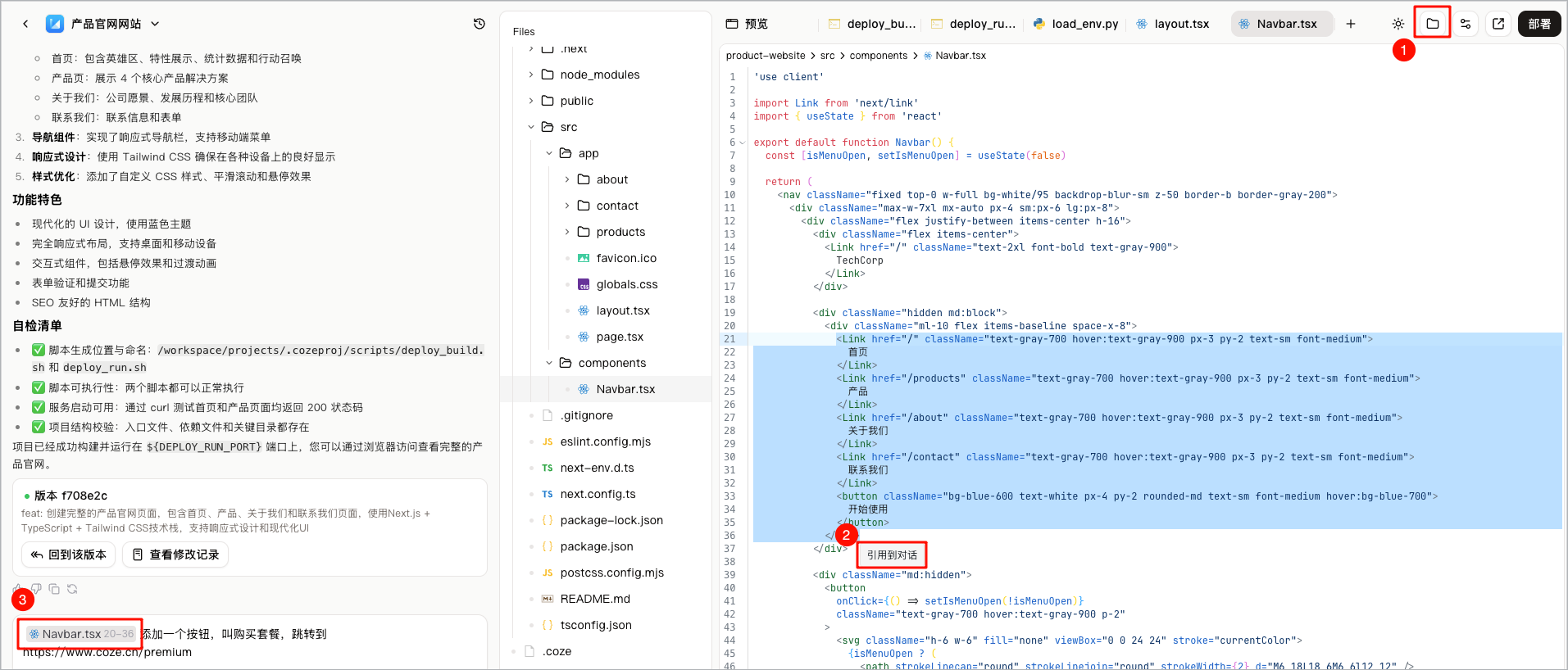The width and height of the screenshot is (1568, 670).
Task: Copy the response with copy icon
Action: [54, 589]
